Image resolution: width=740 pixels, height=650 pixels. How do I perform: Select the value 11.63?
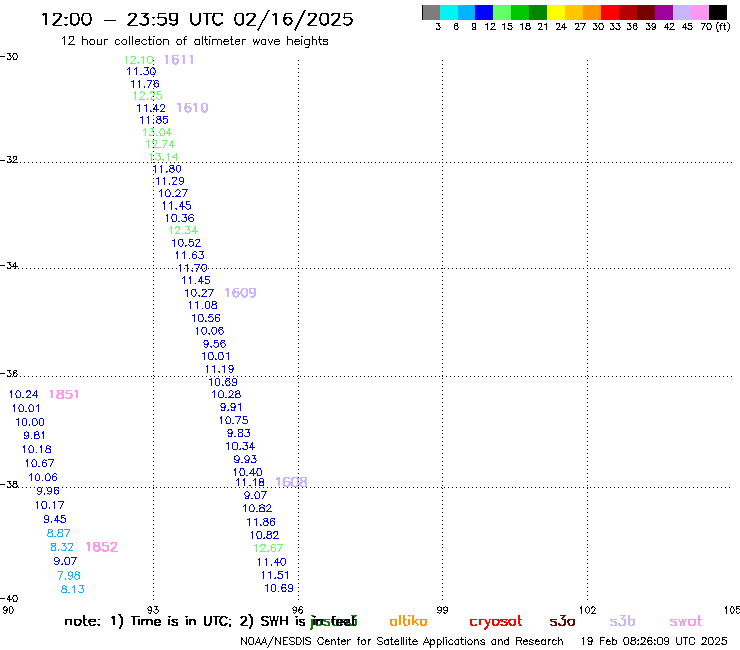tap(190, 255)
